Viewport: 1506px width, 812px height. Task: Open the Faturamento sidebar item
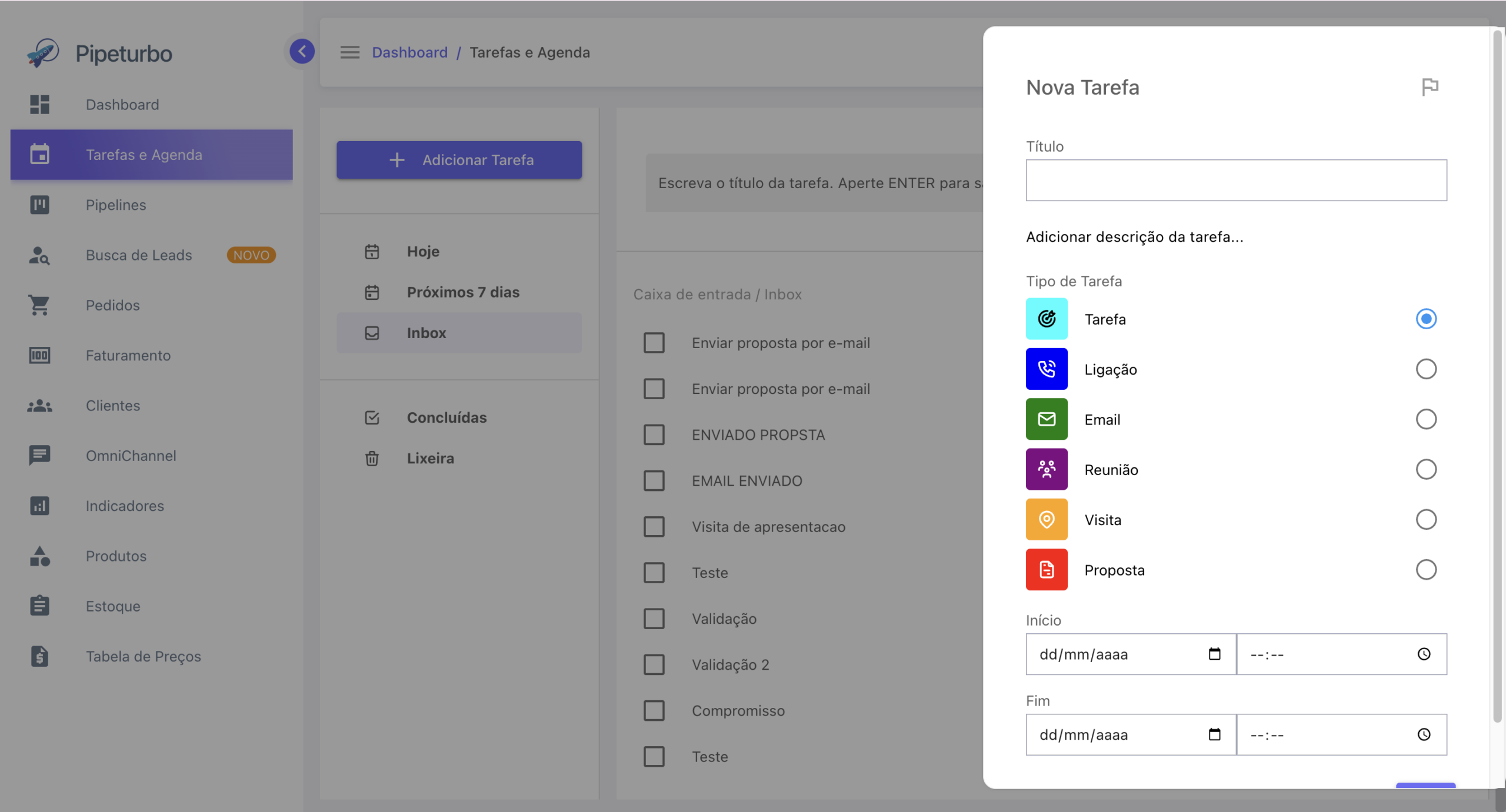tap(151, 355)
